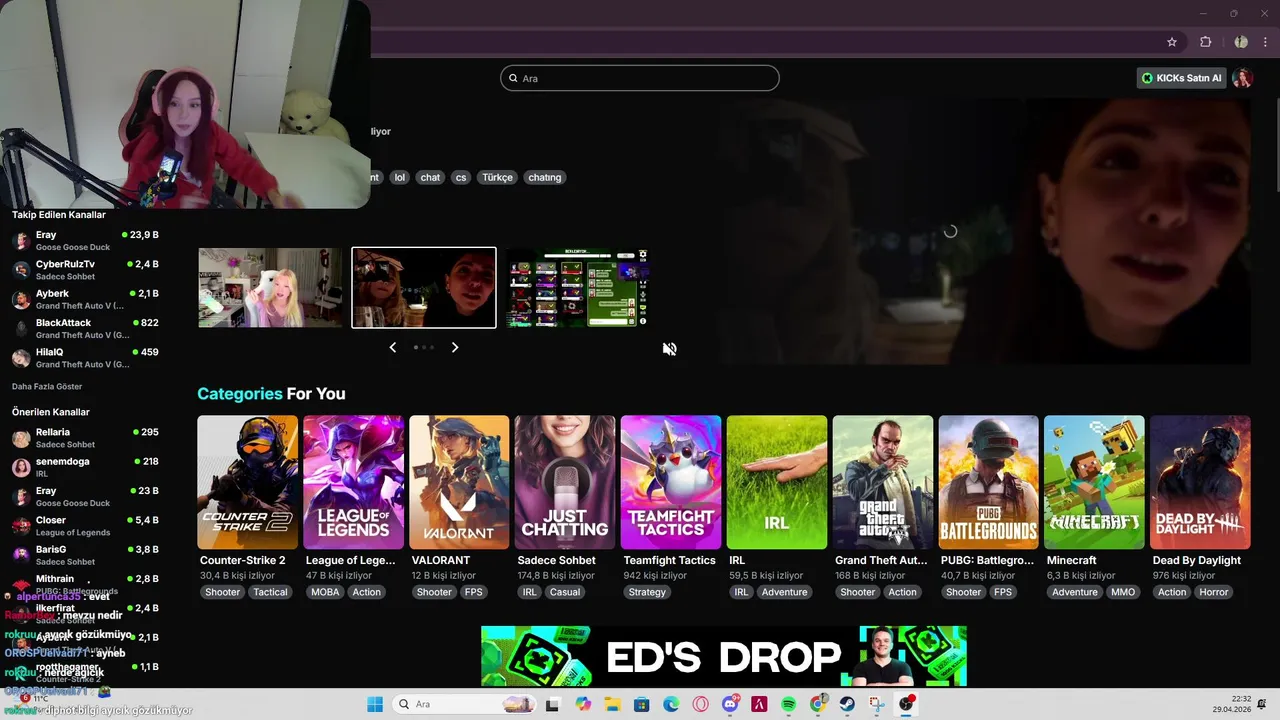1280x720 pixels.
Task: Unmute the featured stream's sound
Action: [x=670, y=348]
